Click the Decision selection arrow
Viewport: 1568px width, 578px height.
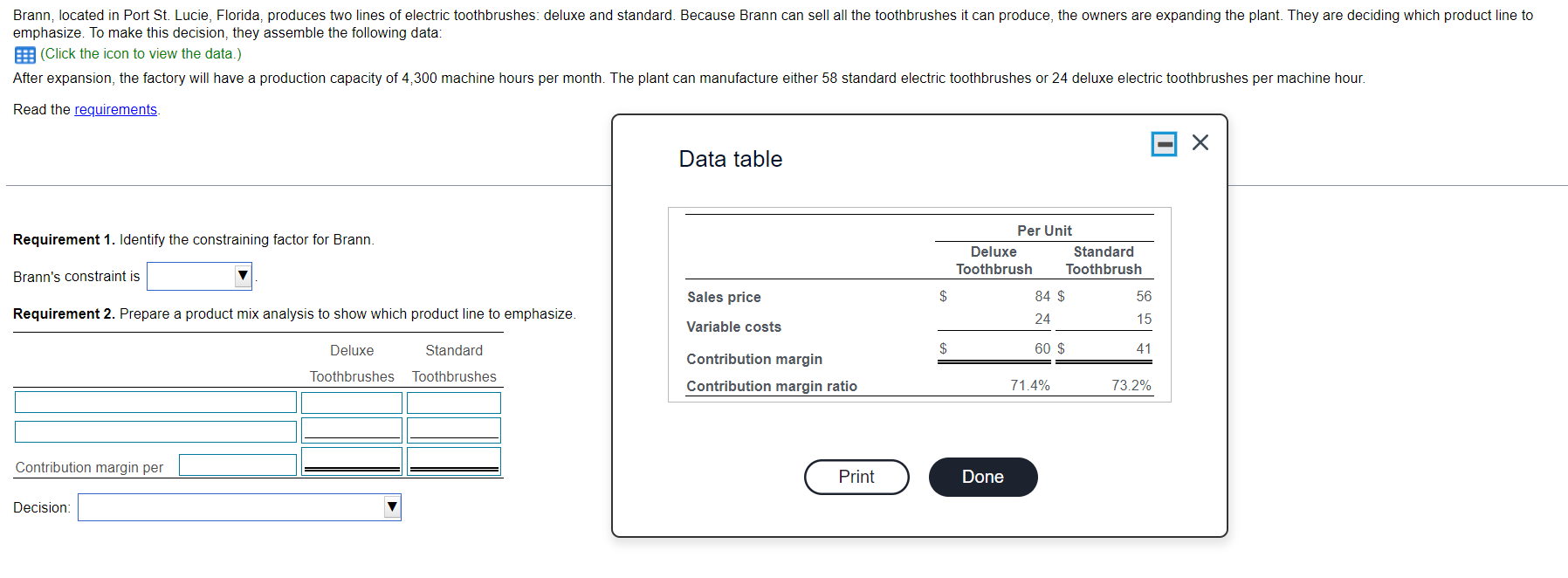click(390, 506)
